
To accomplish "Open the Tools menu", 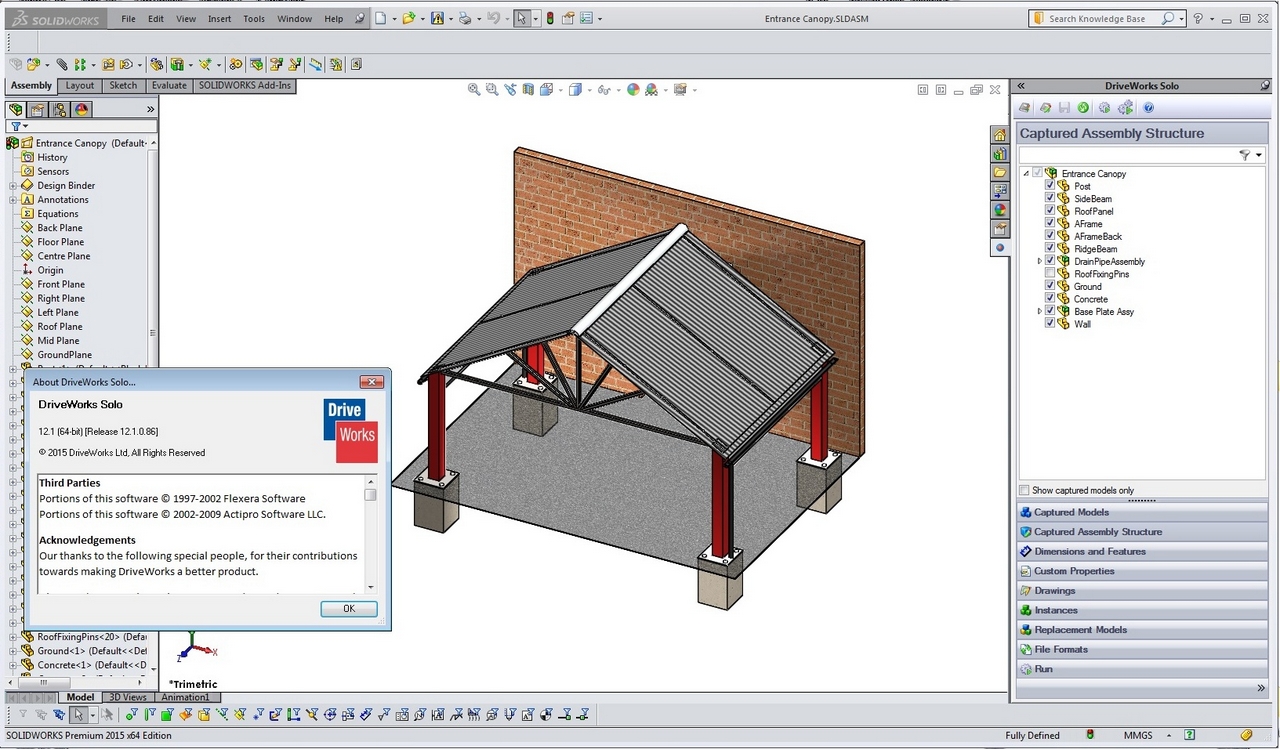I will tap(254, 18).
